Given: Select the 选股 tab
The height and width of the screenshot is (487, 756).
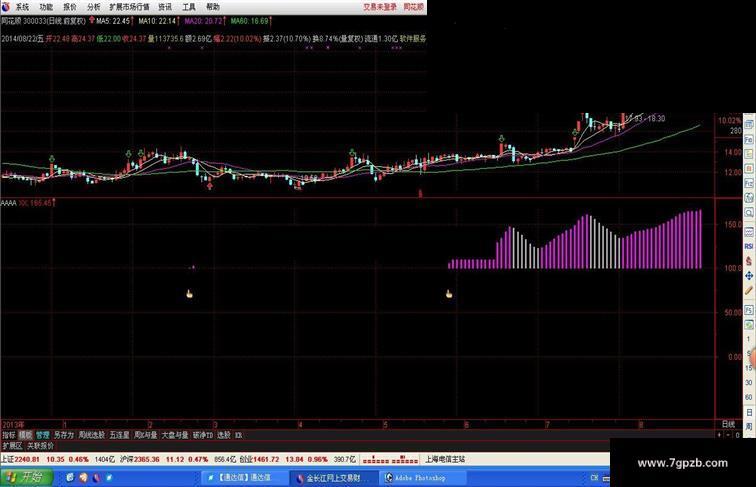Looking at the screenshot, I should click(224, 435).
